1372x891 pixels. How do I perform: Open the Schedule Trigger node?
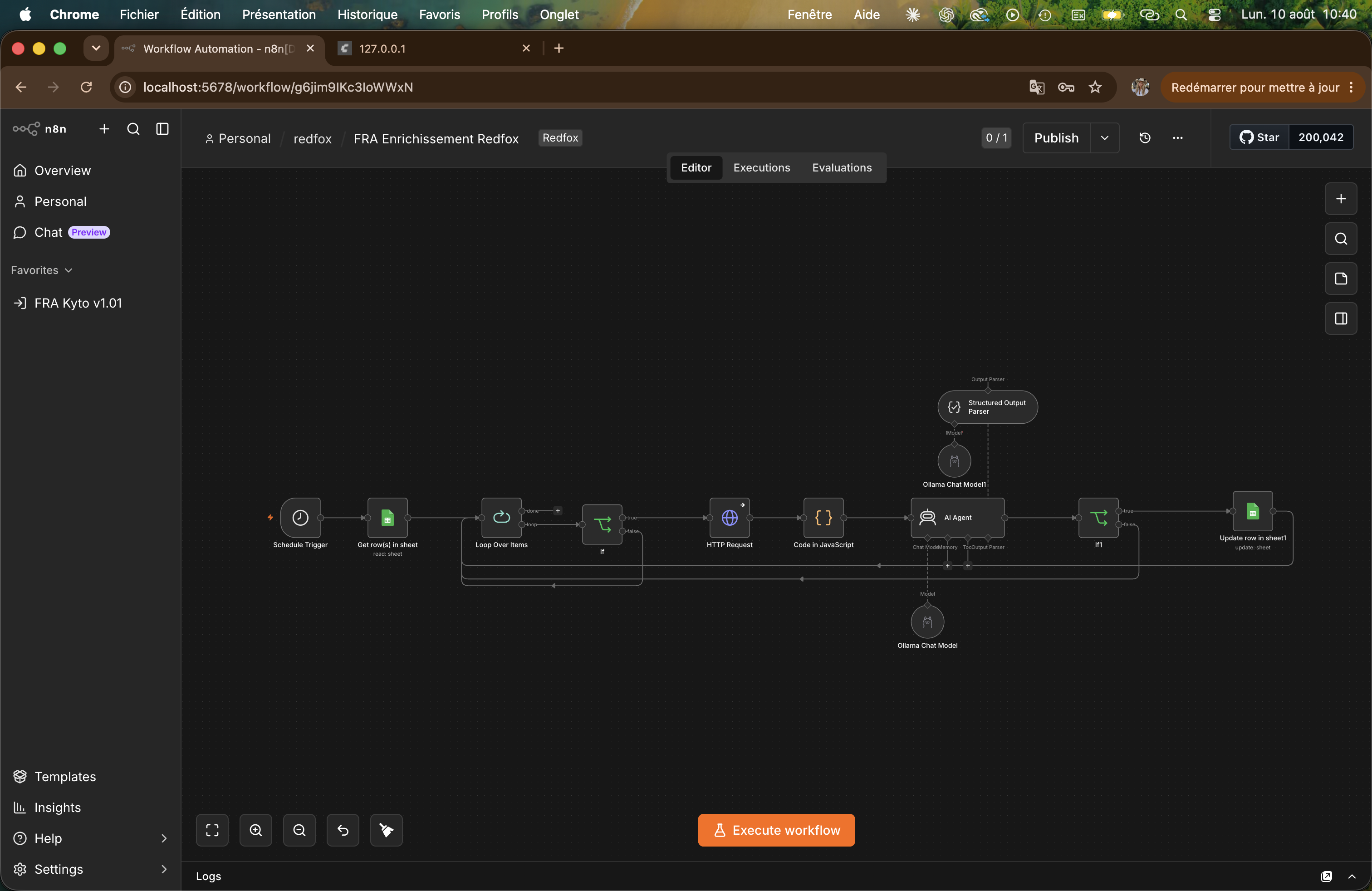click(300, 517)
